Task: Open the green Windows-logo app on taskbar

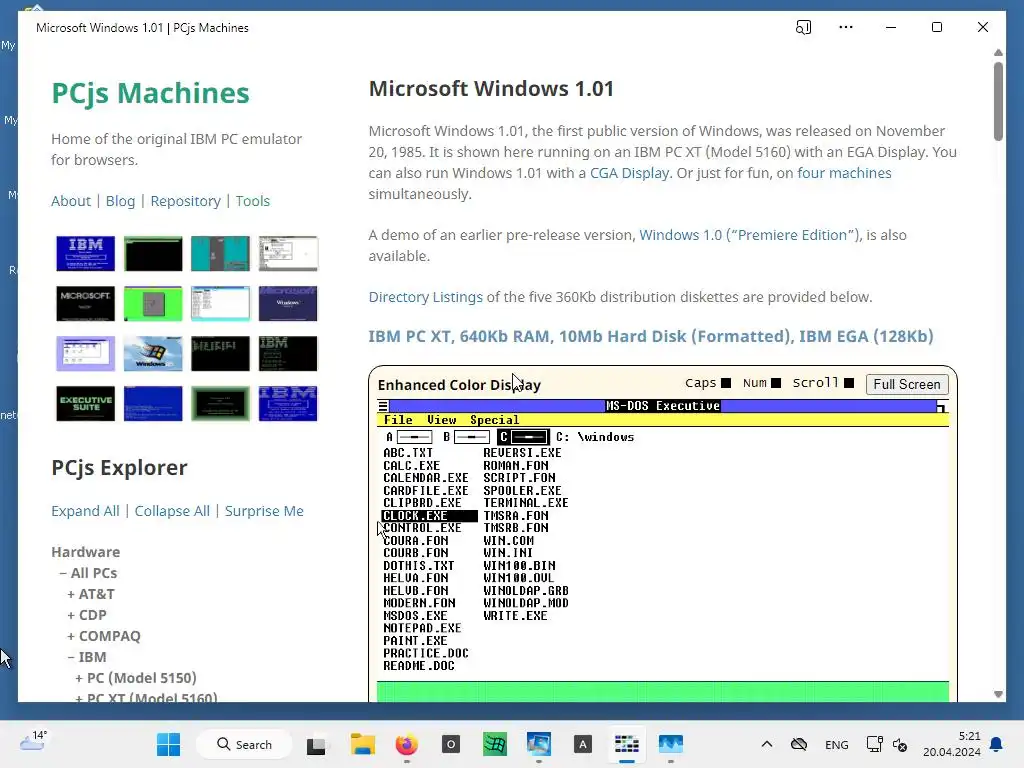Action: (x=494, y=744)
